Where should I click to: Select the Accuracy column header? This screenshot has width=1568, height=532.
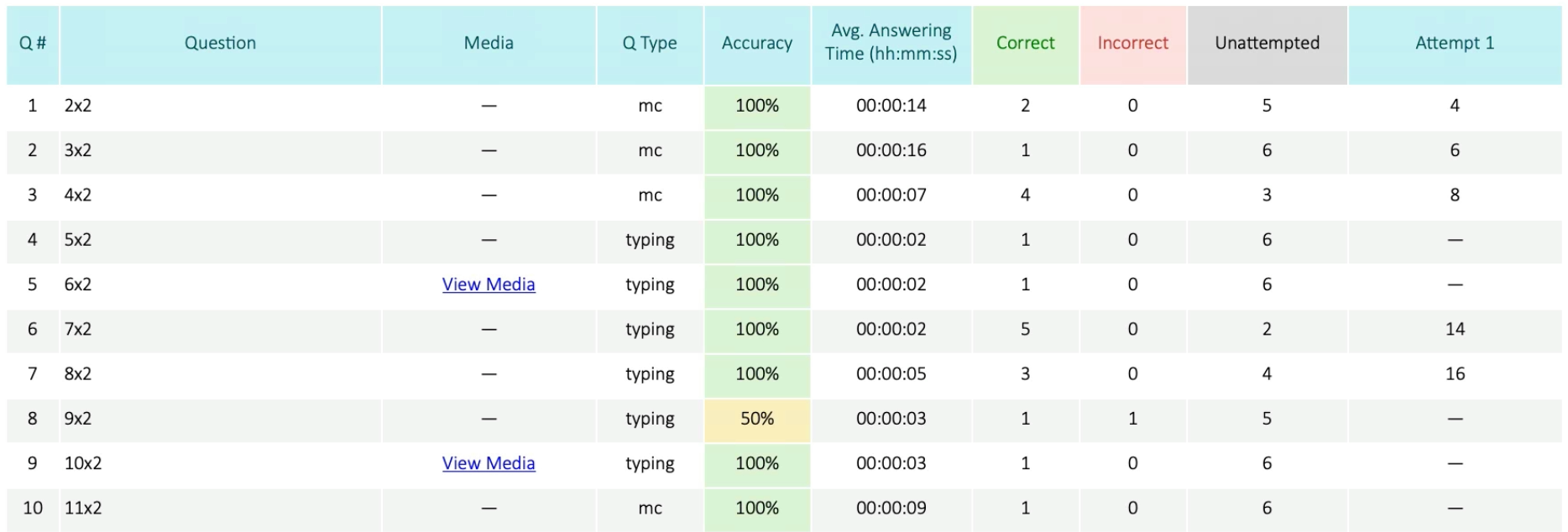click(756, 44)
